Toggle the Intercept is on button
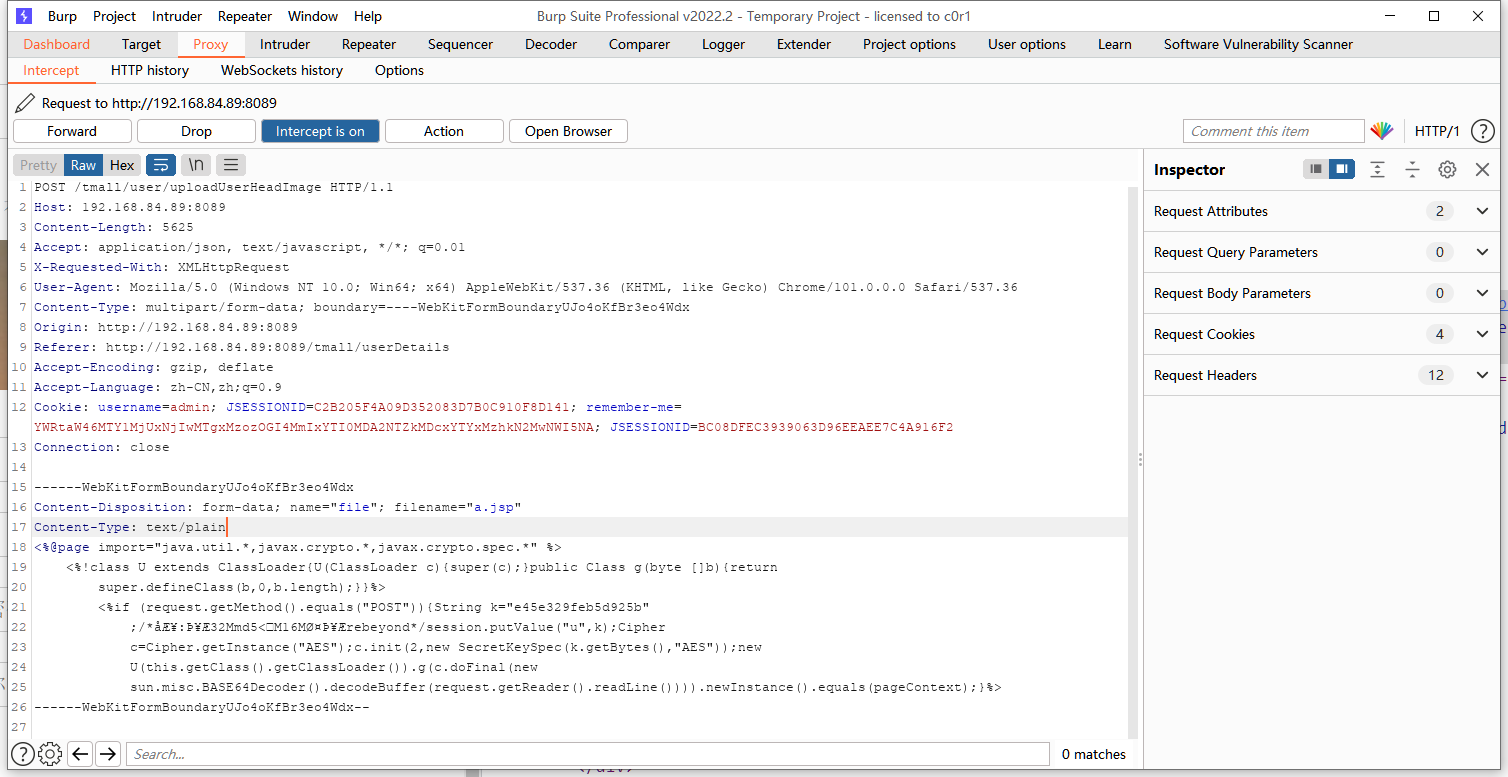This screenshot has width=1508, height=777. click(320, 131)
